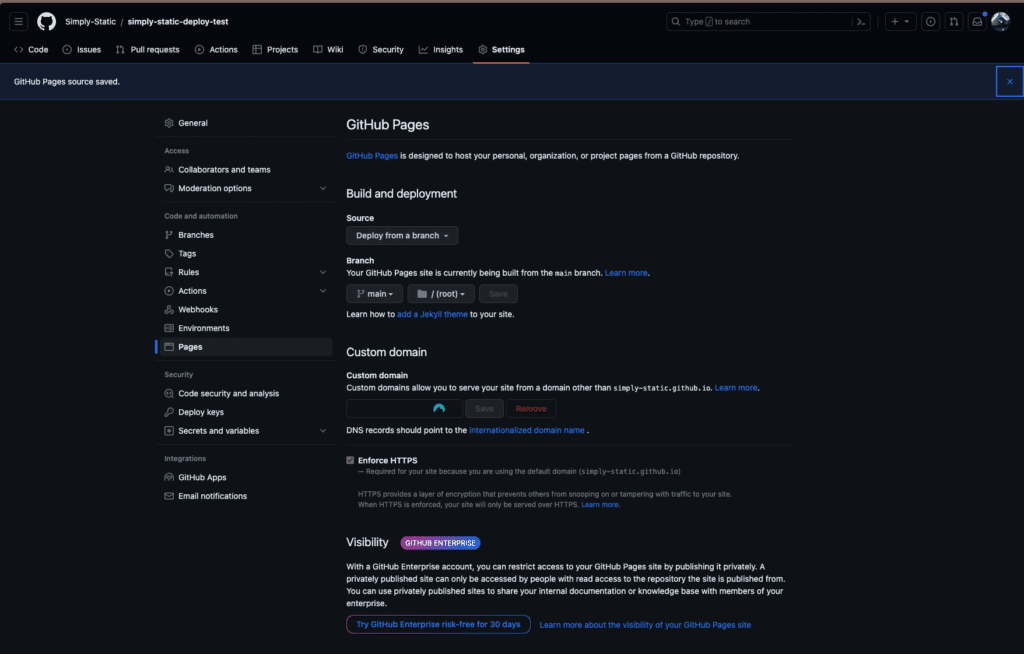Open Learn more link about branch building
The image size is (1024, 654).
click(626, 273)
